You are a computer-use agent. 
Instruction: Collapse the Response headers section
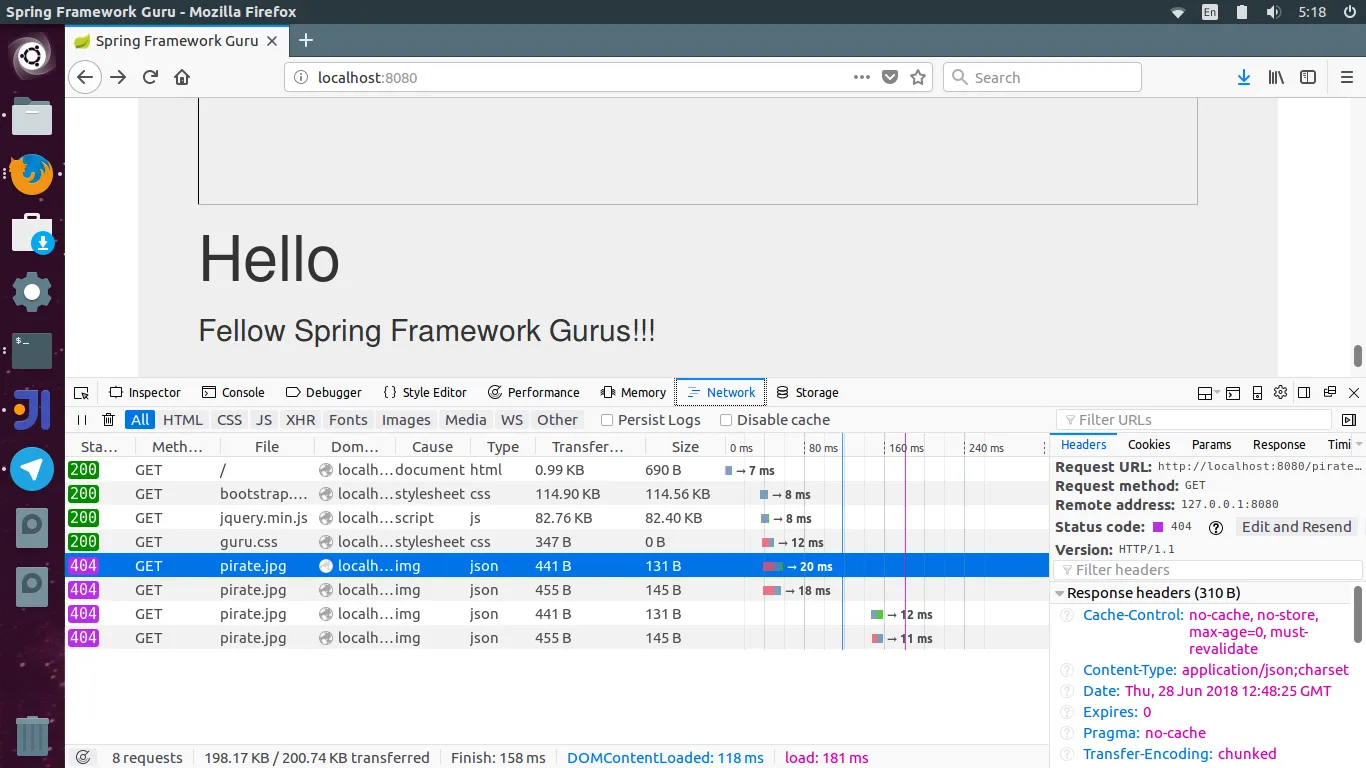pos(1061,593)
